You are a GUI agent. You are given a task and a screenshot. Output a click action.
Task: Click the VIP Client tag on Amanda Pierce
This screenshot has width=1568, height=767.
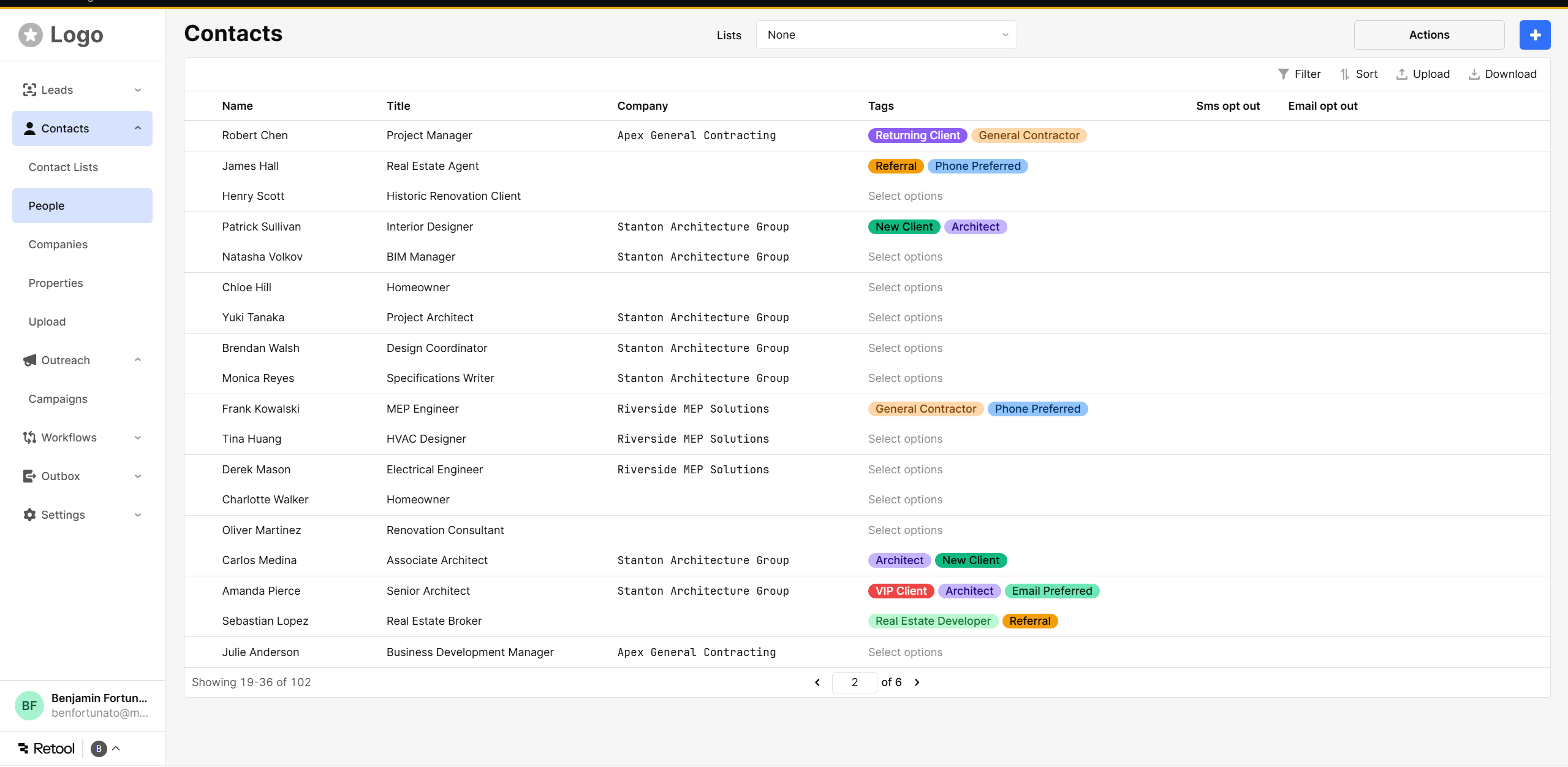[900, 591]
